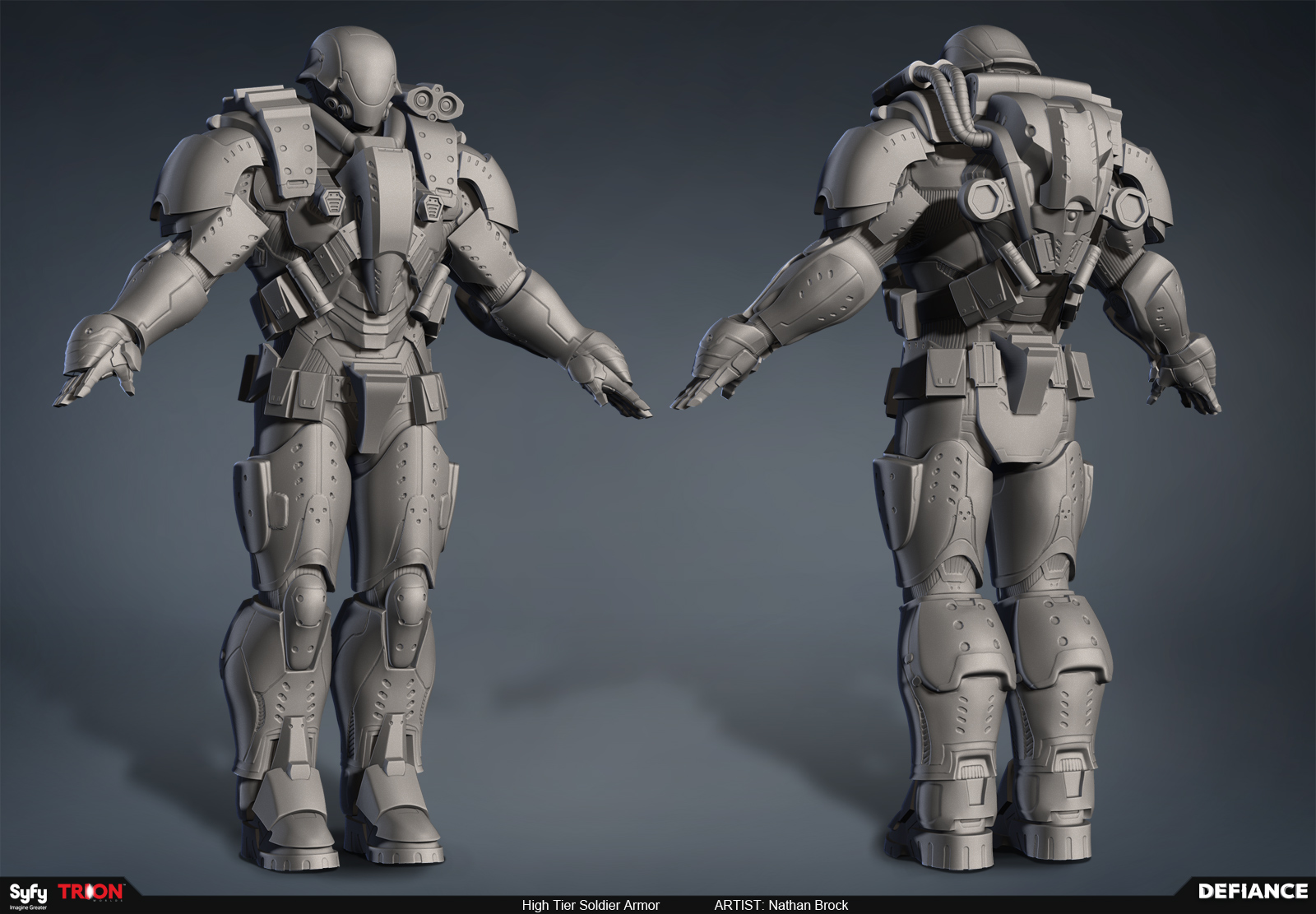The height and width of the screenshot is (914, 1316).
Task: Click the TRION logo
Action: (91, 892)
